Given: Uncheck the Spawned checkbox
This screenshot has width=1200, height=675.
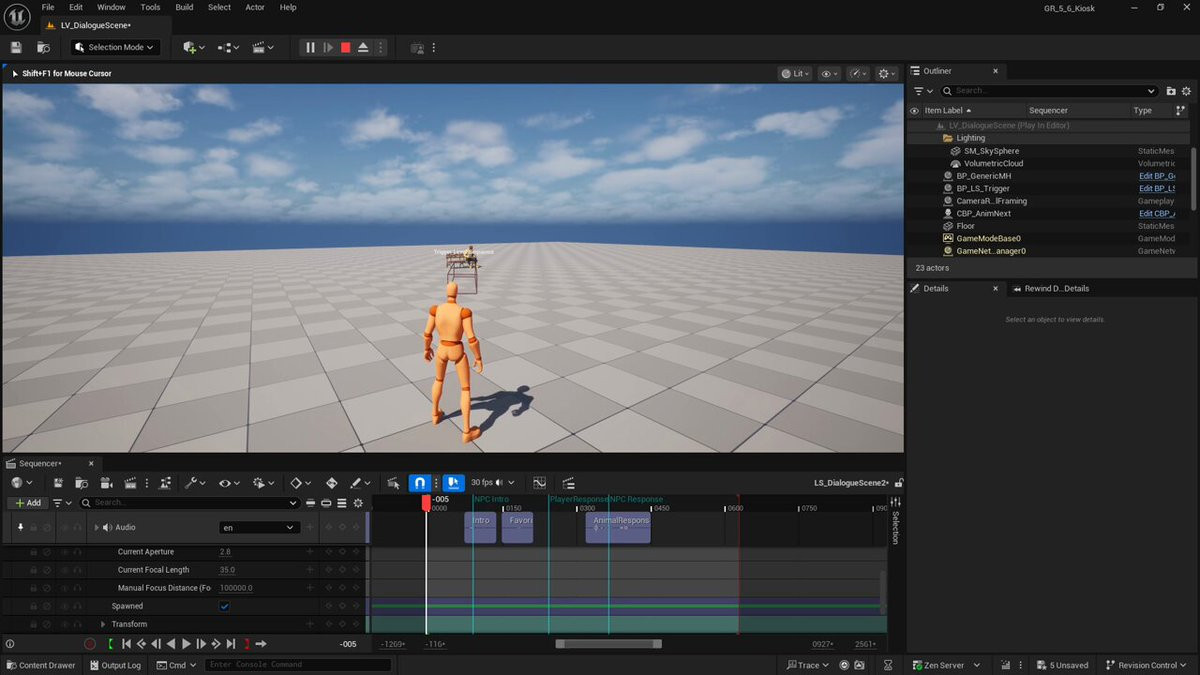Looking at the screenshot, I should click(x=224, y=606).
